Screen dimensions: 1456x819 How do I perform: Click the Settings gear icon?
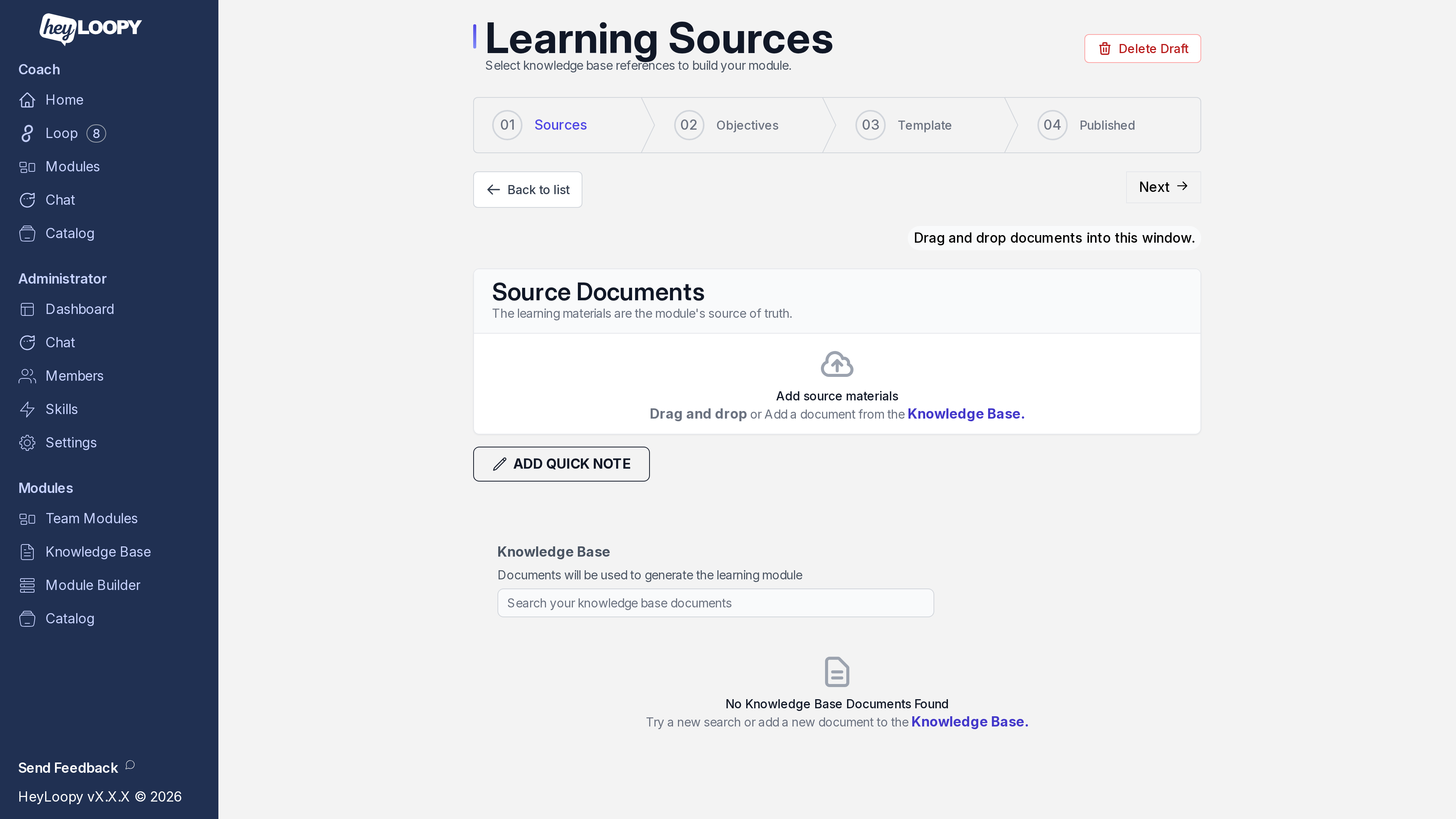point(27,442)
